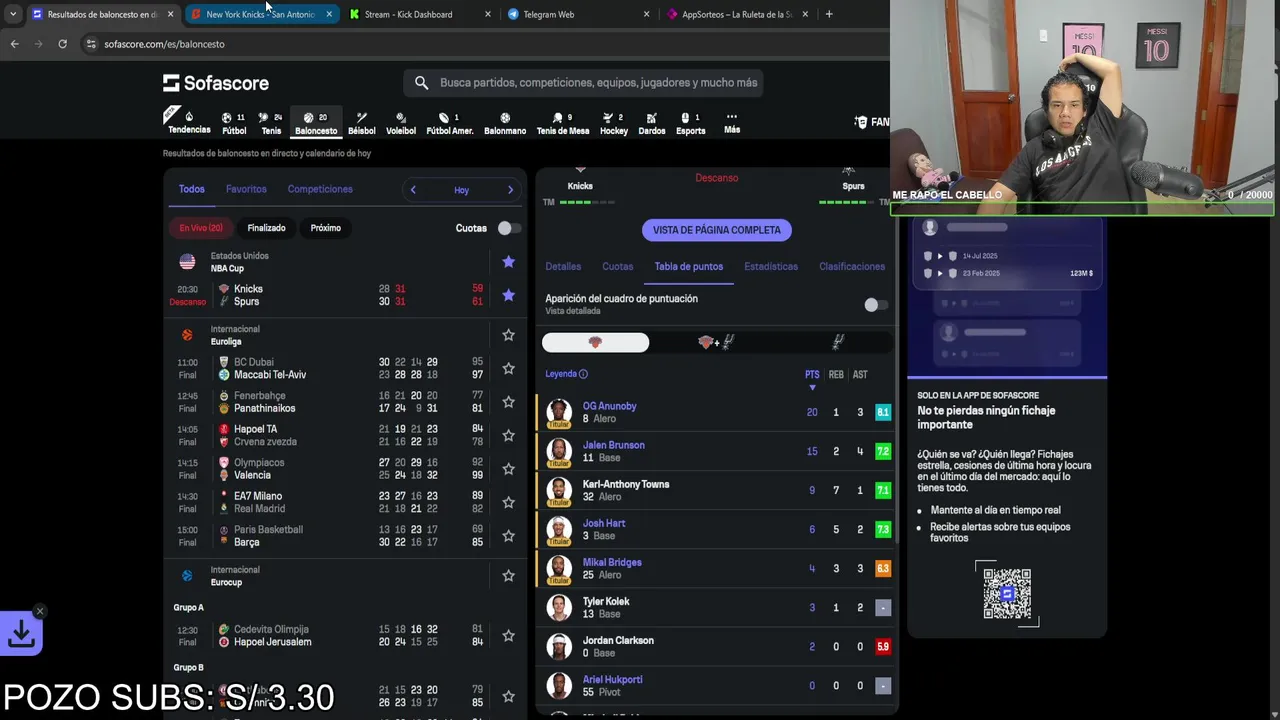Toggle favorite star for Knicks–Spurs match
1280x720 pixels.
click(508, 295)
